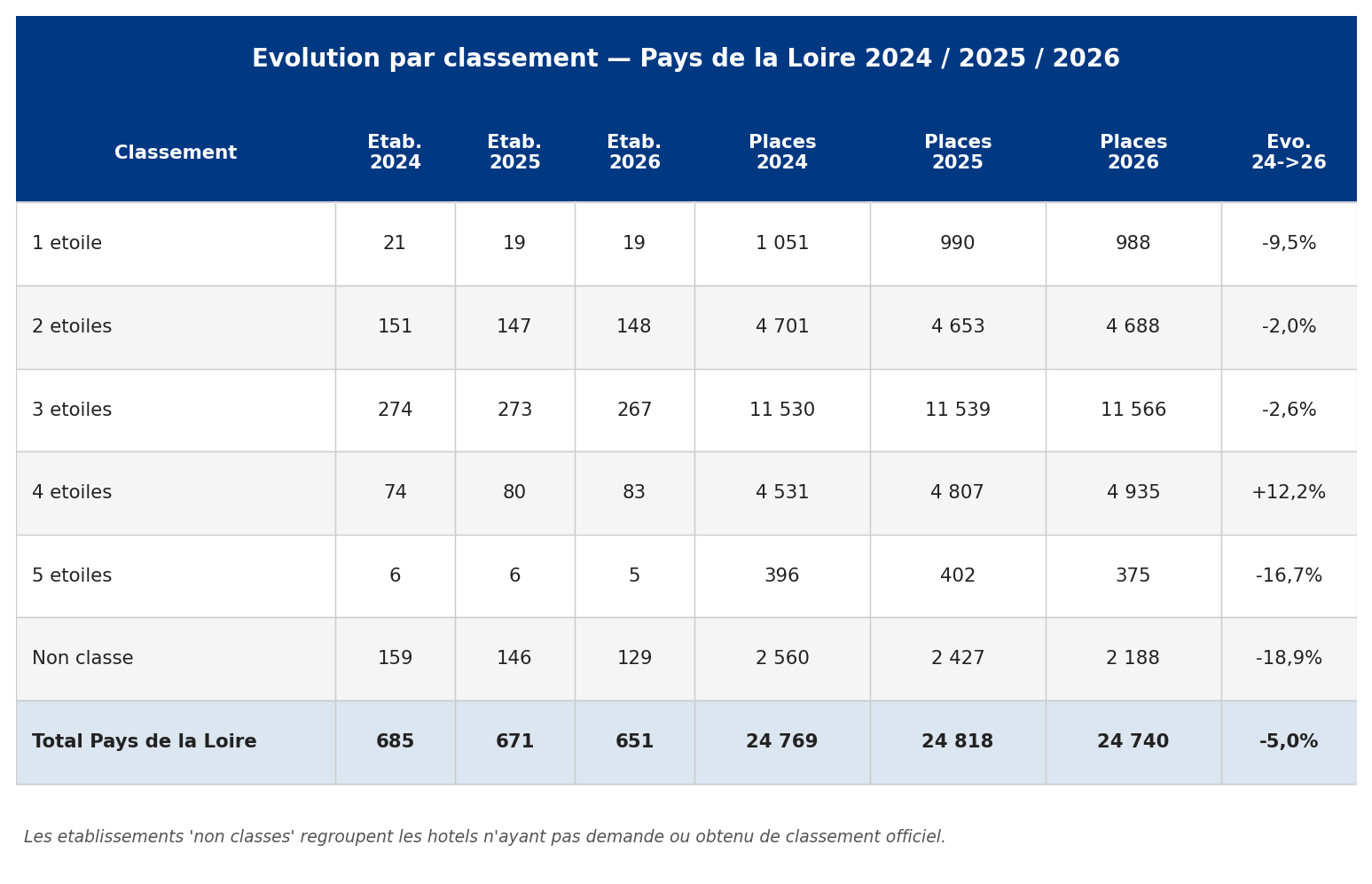
Task: Select the '4 701' places cell
Action: (782, 327)
